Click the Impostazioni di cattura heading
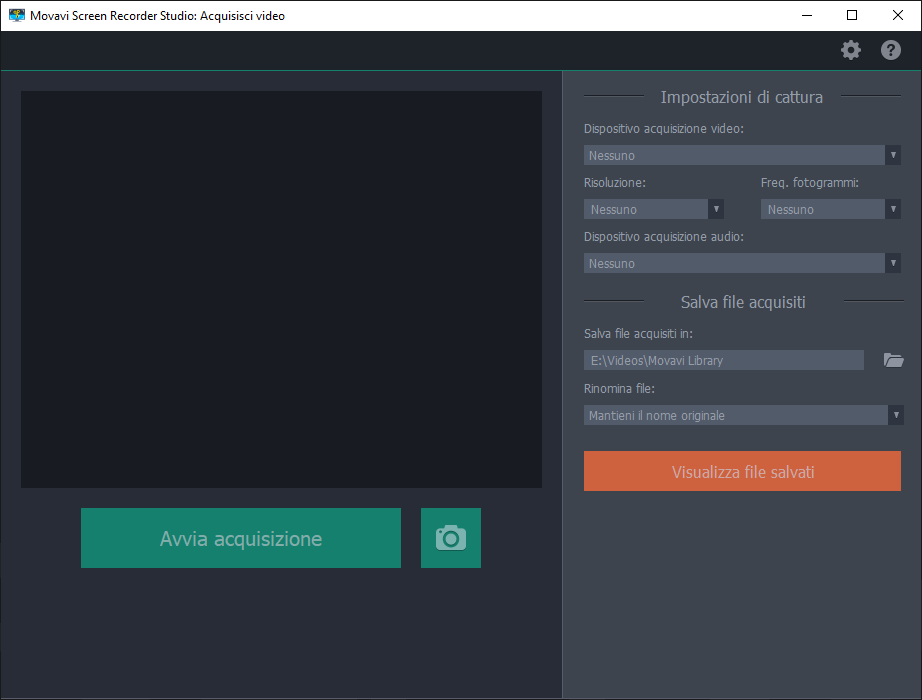The width and height of the screenshot is (922, 700). pos(742,97)
